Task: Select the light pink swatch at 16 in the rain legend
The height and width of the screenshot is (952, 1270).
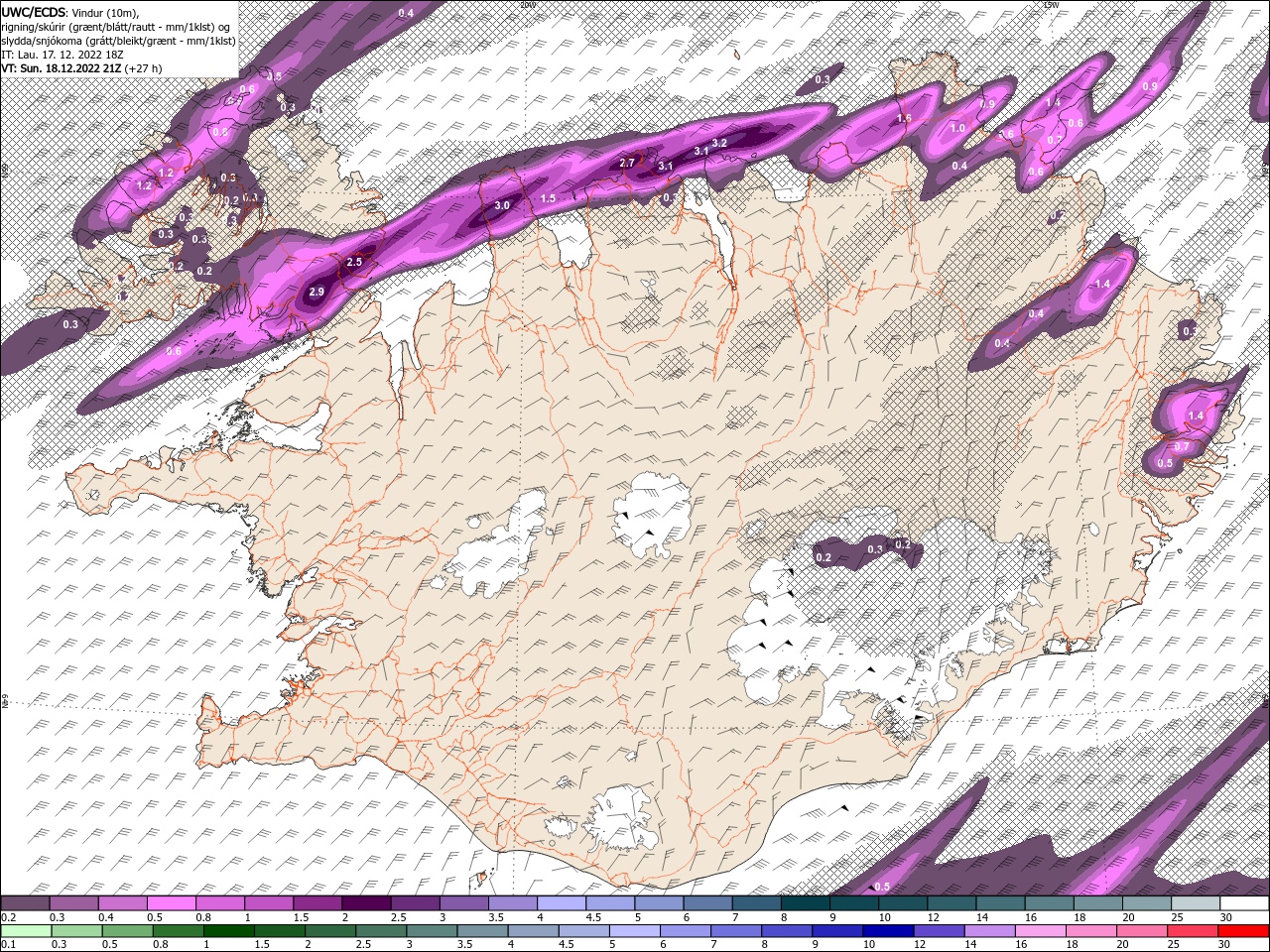Action: (1040, 931)
